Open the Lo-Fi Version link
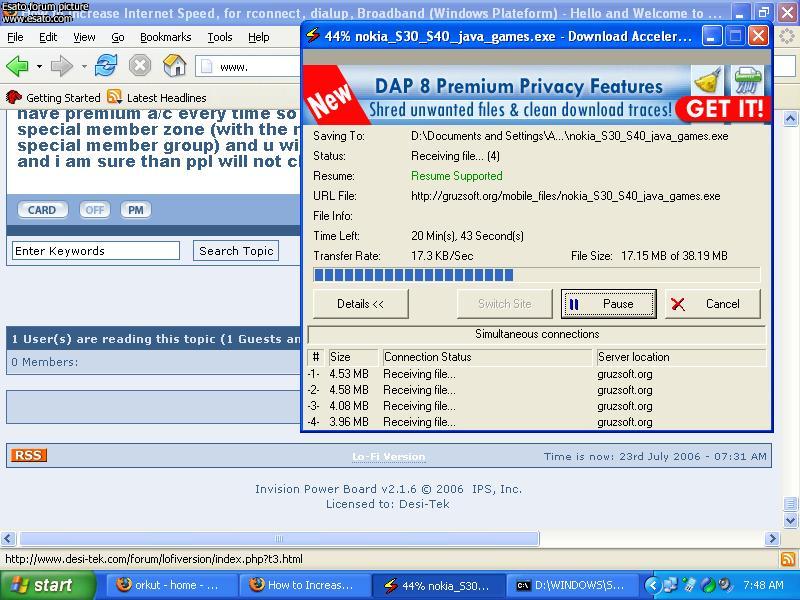This screenshot has height=600, width=800. pos(388,457)
